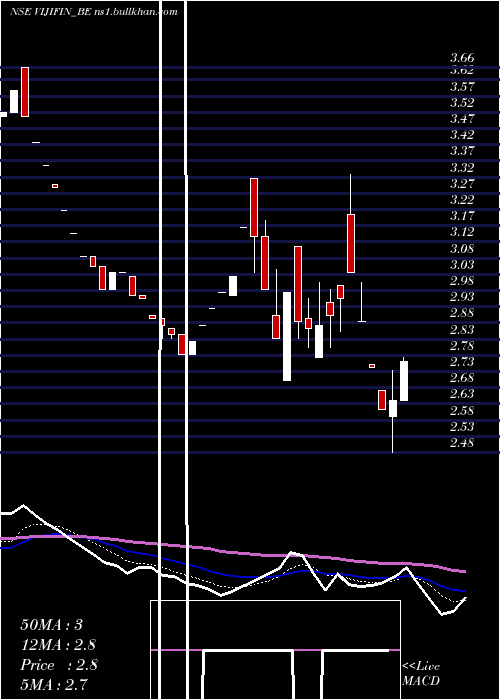Click the 2.78 price axis label
This screenshot has height=700, width=500.
(462, 346)
